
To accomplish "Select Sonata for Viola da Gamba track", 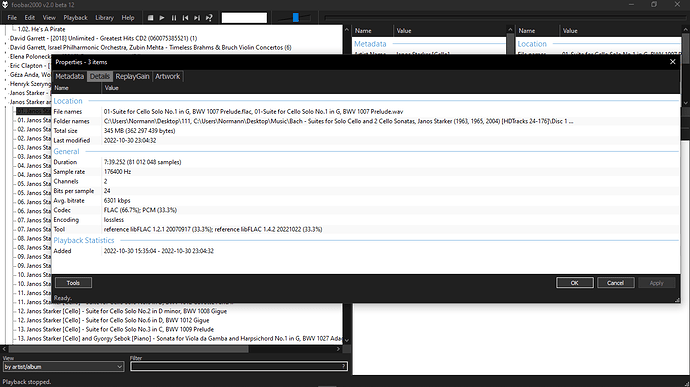I will tap(180, 339).
